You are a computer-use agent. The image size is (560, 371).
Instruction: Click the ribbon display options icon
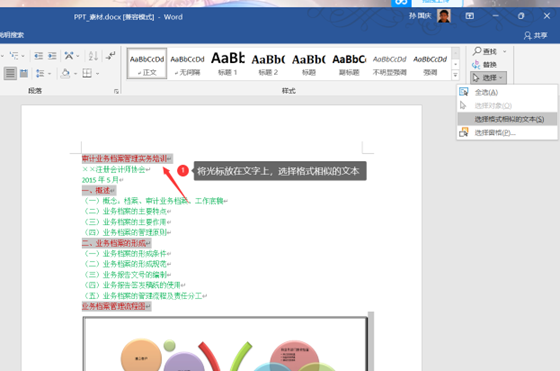470,16
